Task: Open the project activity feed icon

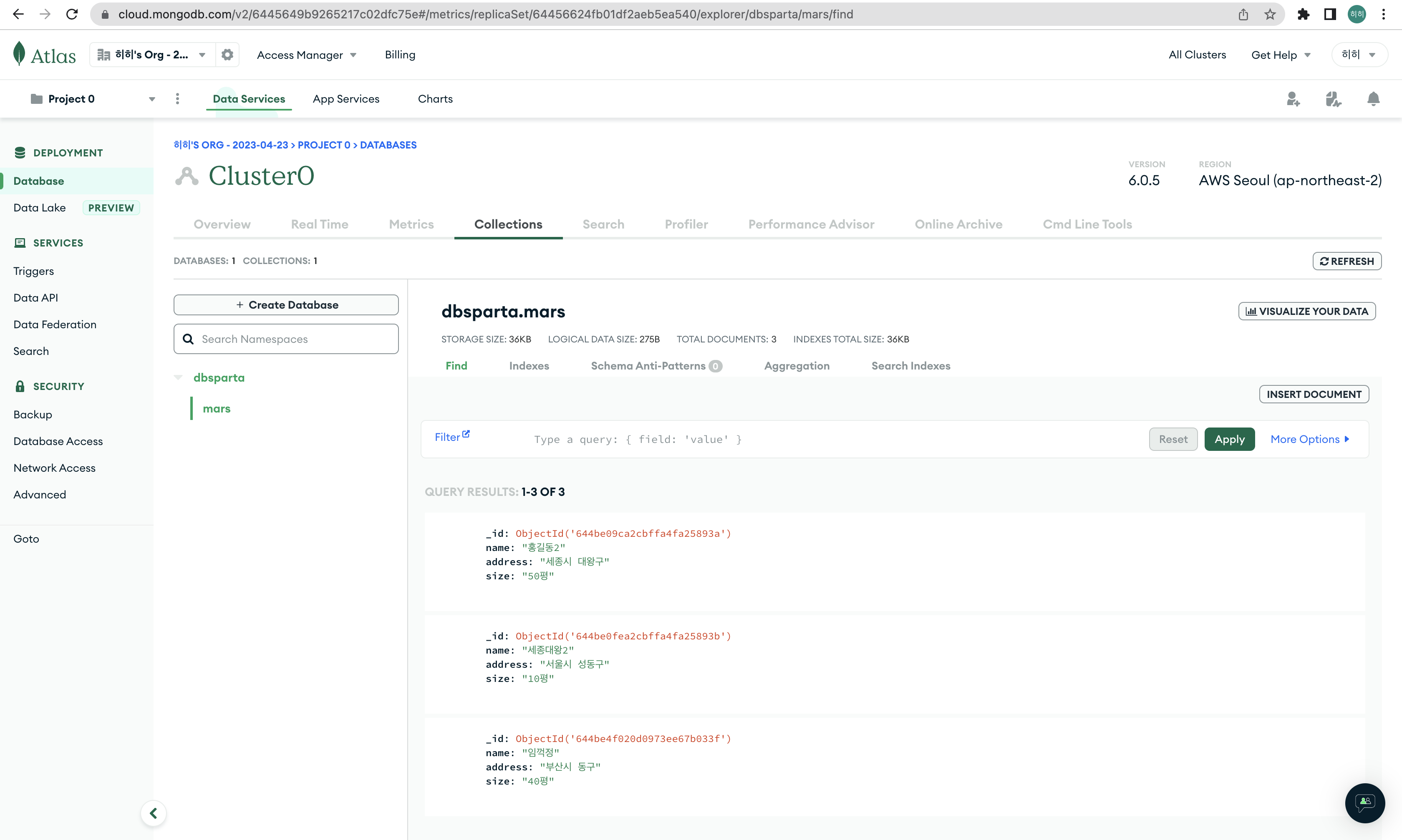Action: (x=1333, y=99)
